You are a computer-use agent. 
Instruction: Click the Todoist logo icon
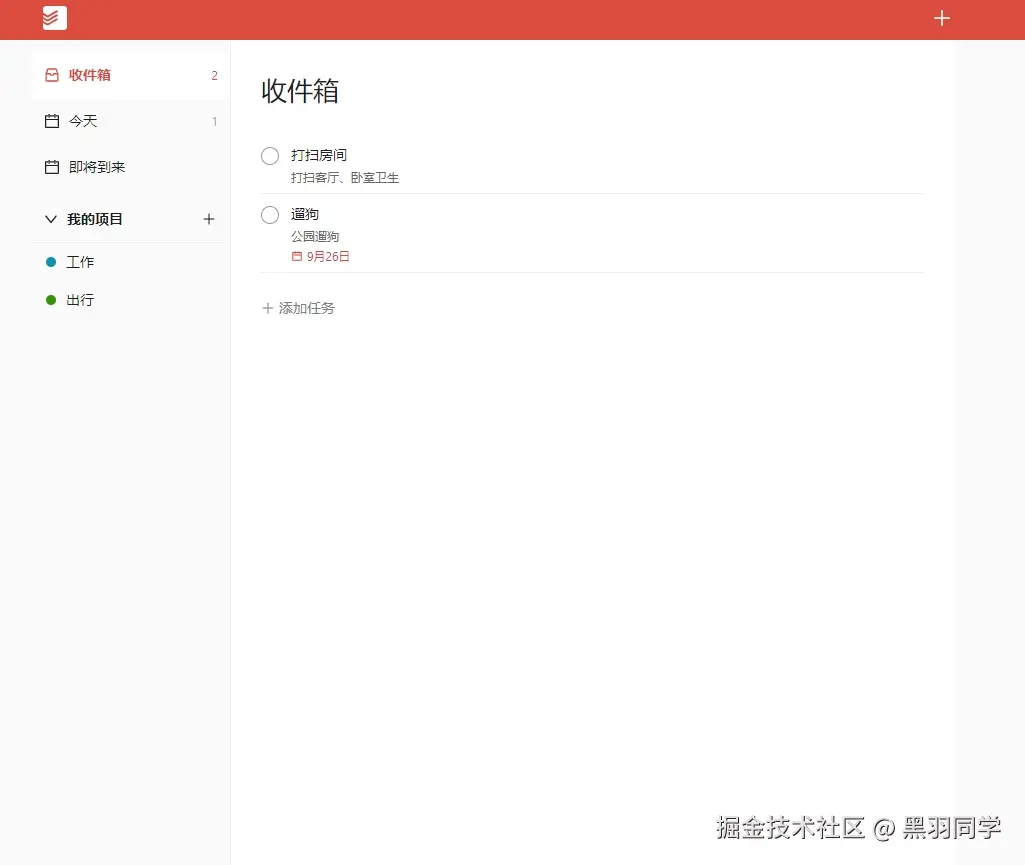click(x=54, y=18)
